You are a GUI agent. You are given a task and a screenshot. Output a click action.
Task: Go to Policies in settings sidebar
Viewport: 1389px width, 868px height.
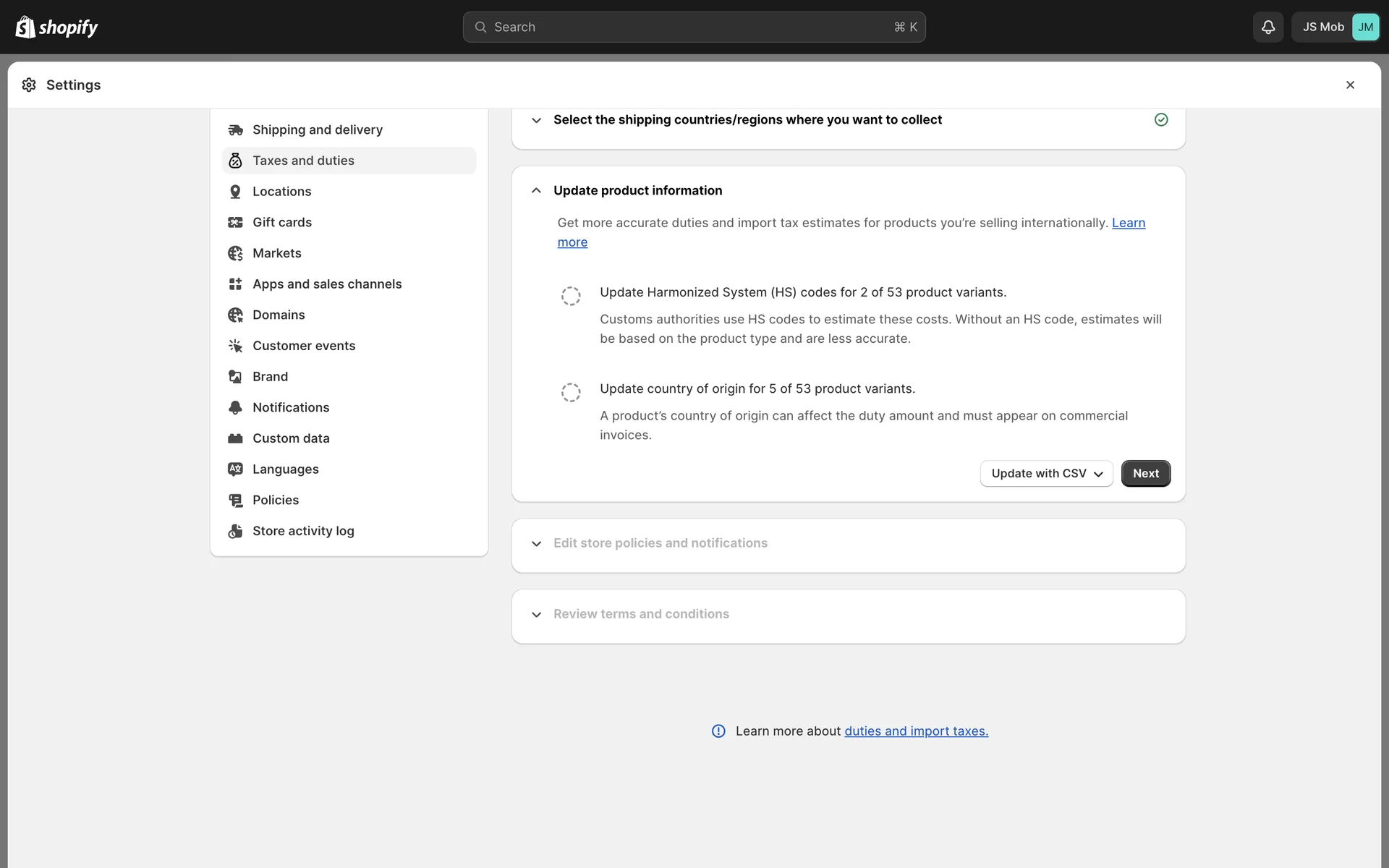pos(275,501)
